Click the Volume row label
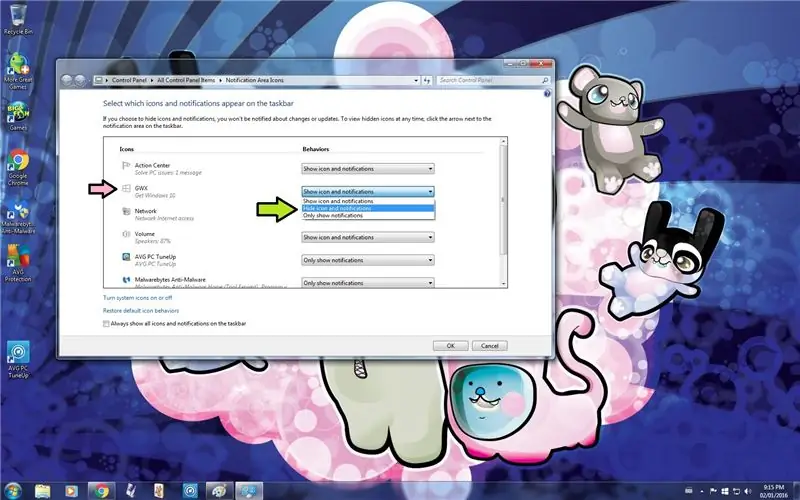The width and height of the screenshot is (800, 500). click(x=144, y=234)
